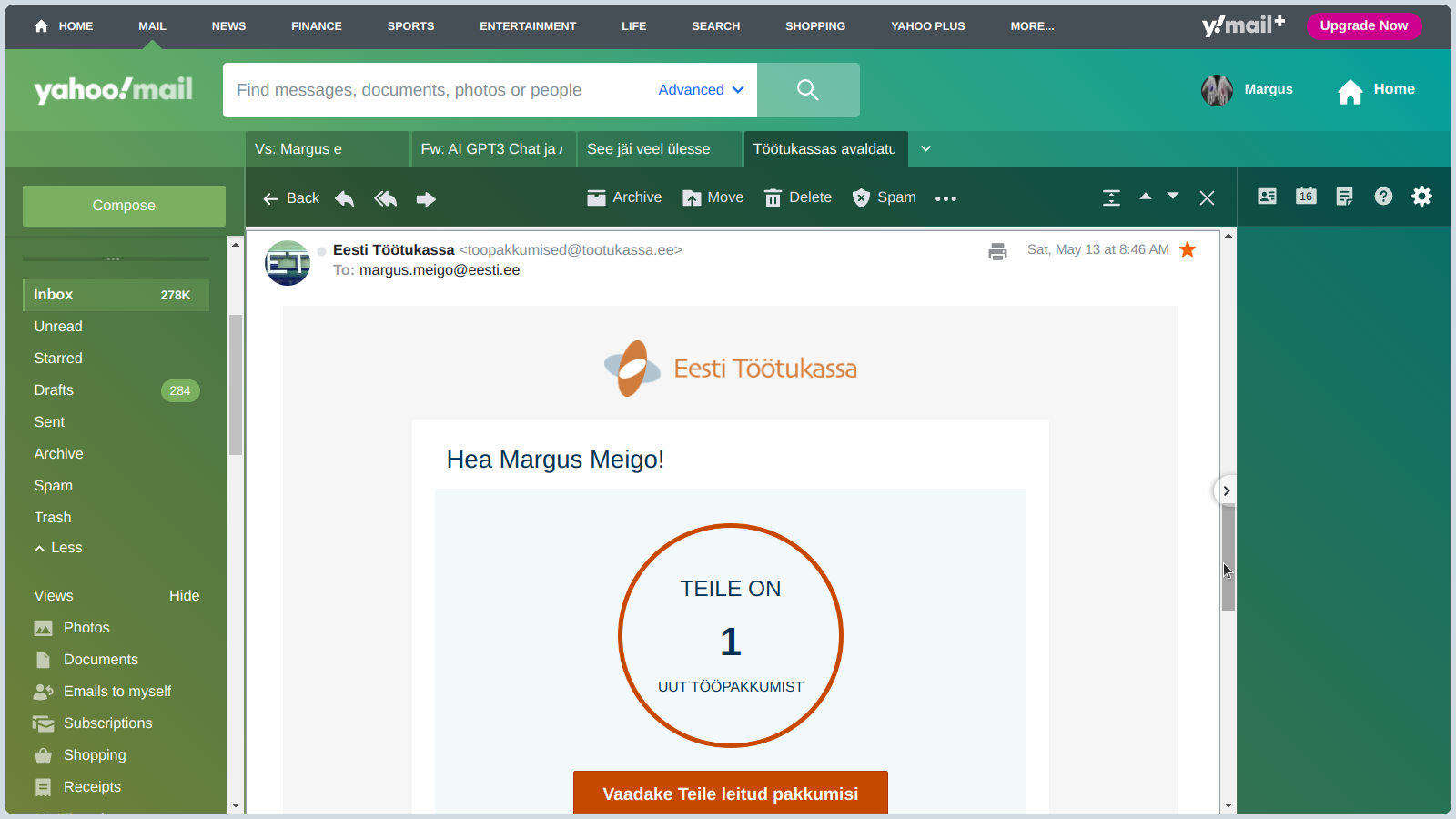Image resolution: width=1456 pixels, height=819 pixels.
Task: Toggle the expand/collapse message view icon
Action: point(1111,197)
